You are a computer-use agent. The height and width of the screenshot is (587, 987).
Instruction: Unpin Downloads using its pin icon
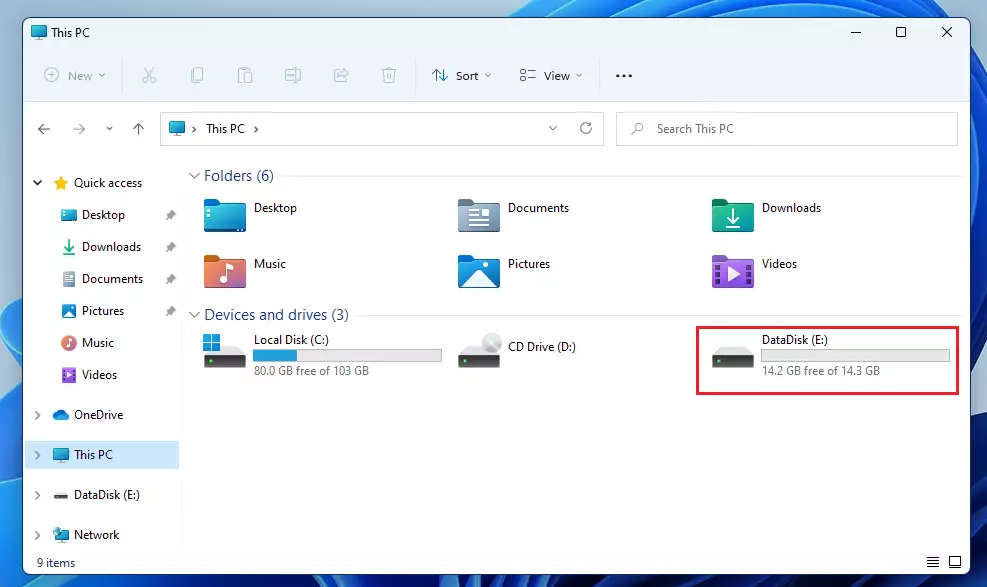(x=171, y=247)
